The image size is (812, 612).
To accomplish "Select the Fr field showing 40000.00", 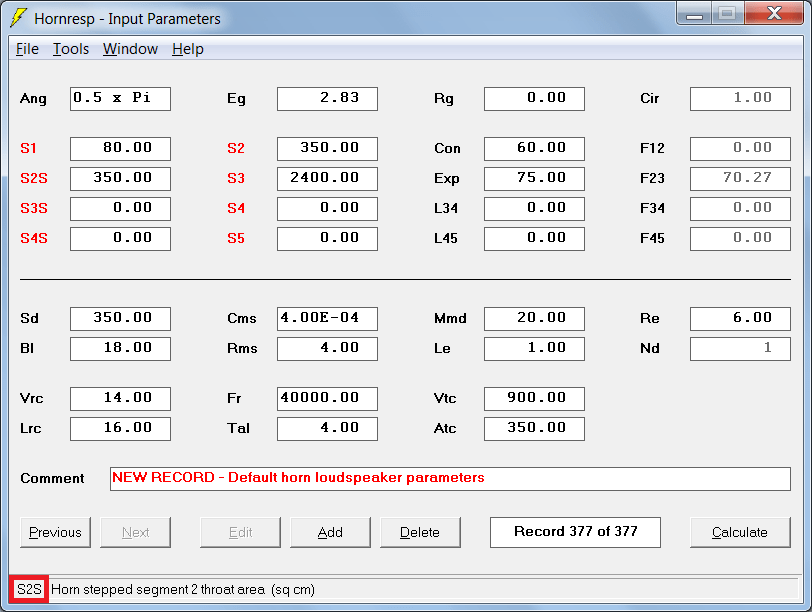I will tap(327, 399).
